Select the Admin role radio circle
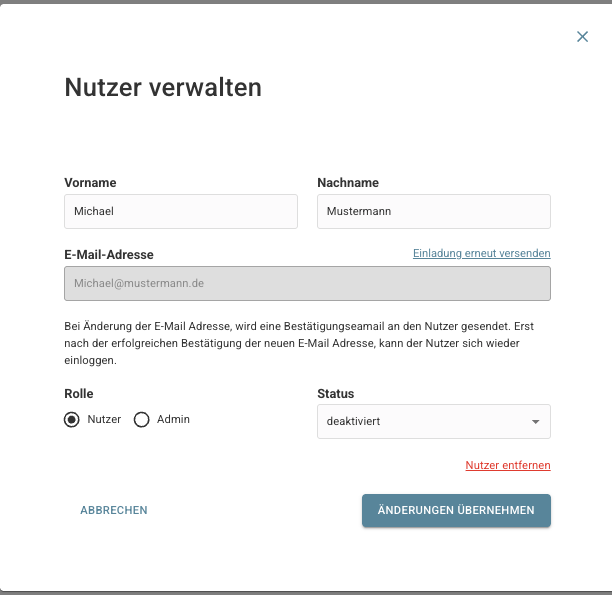Image resolution: width=612 pixels, height=595 pixels. click(x=141, y=420)
